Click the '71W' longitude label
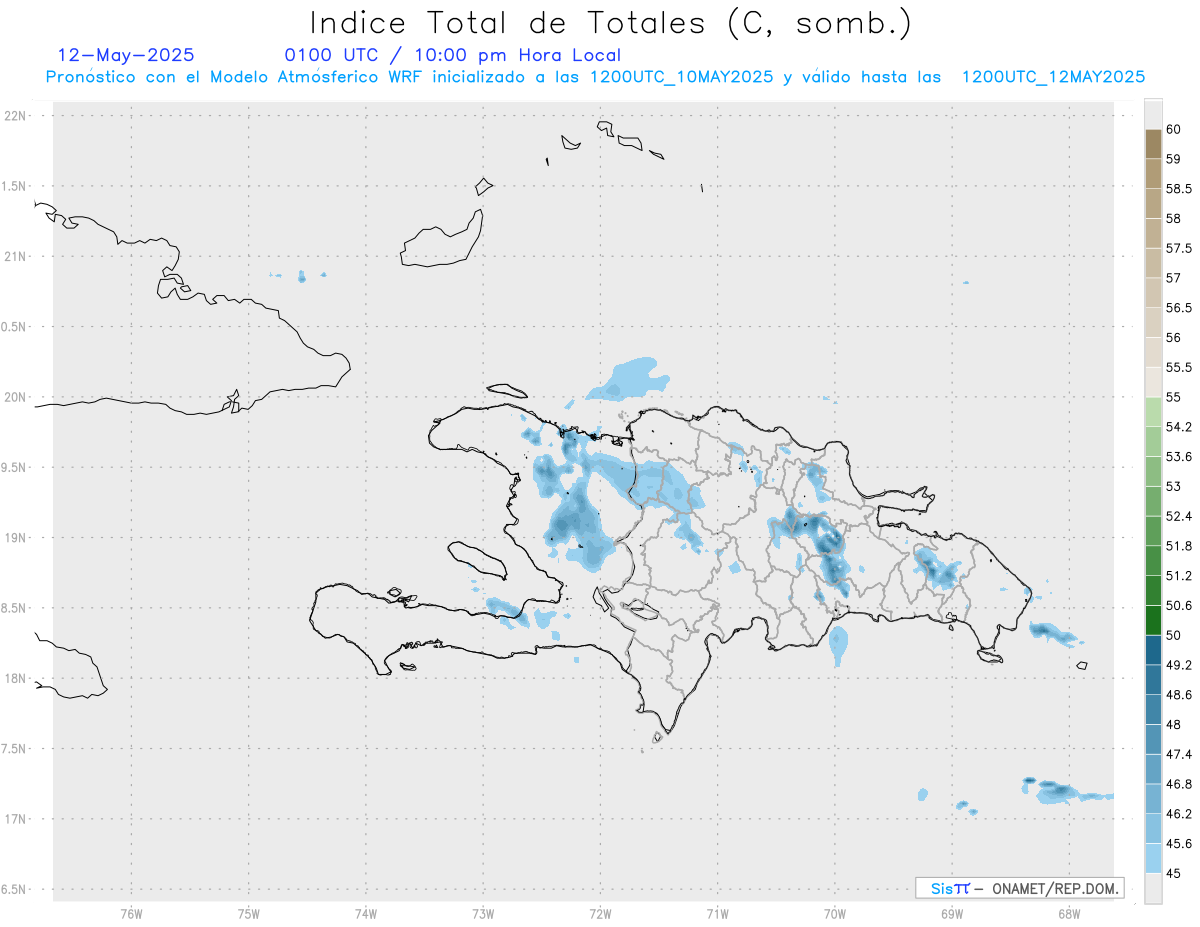The image size is (1200, 927). [x=717, y=915]
